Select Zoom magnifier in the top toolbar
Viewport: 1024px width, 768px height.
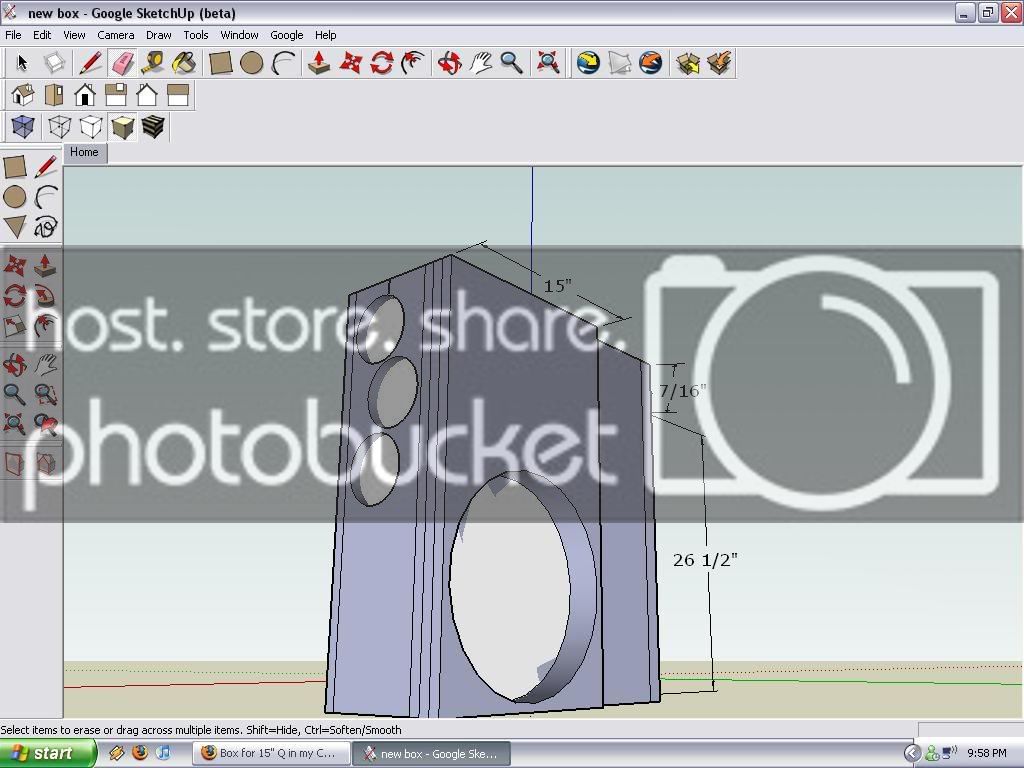[x=511, y=63]
